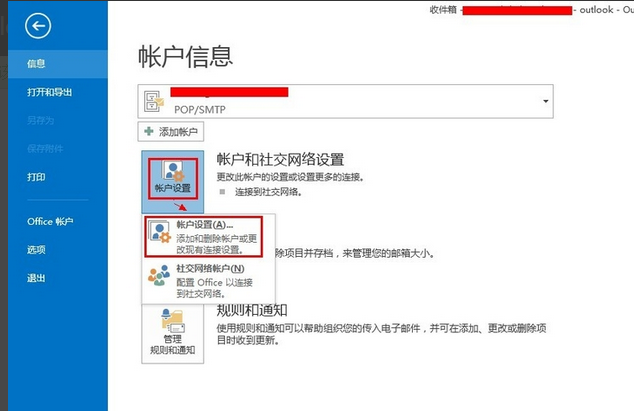Viewport: 634px width, 411px height.
Task: Click the rules and alerts folder icon
Action: pos(173,320)
